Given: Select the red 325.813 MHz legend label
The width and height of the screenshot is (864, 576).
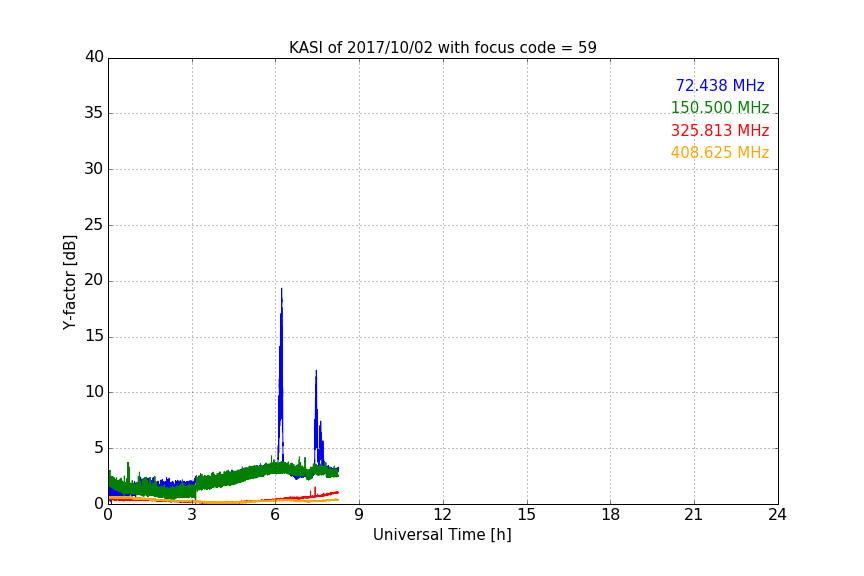Looking at the screenshot, I should (x=720, y=131).
